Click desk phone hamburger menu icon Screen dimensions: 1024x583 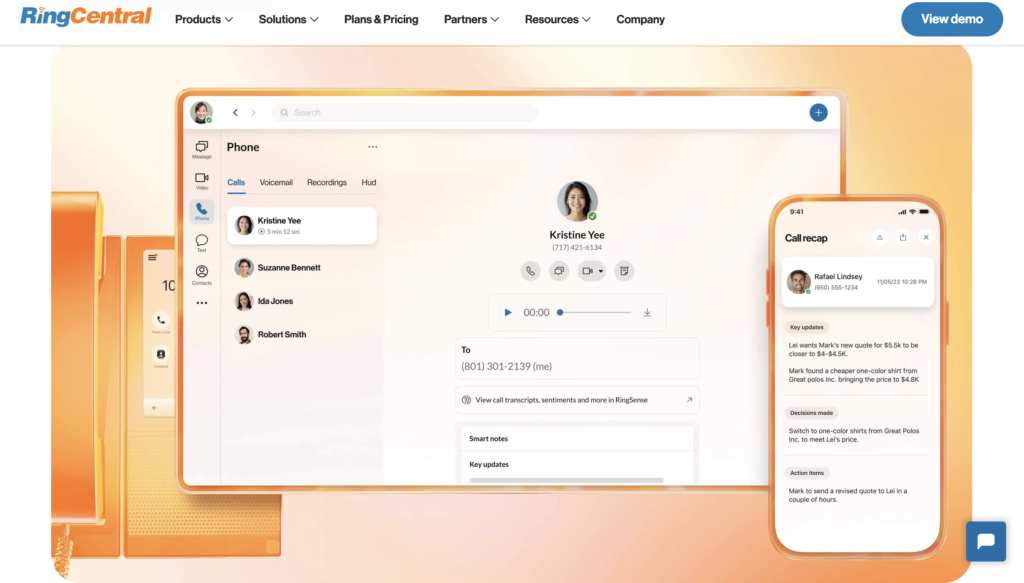pos(152,257)
